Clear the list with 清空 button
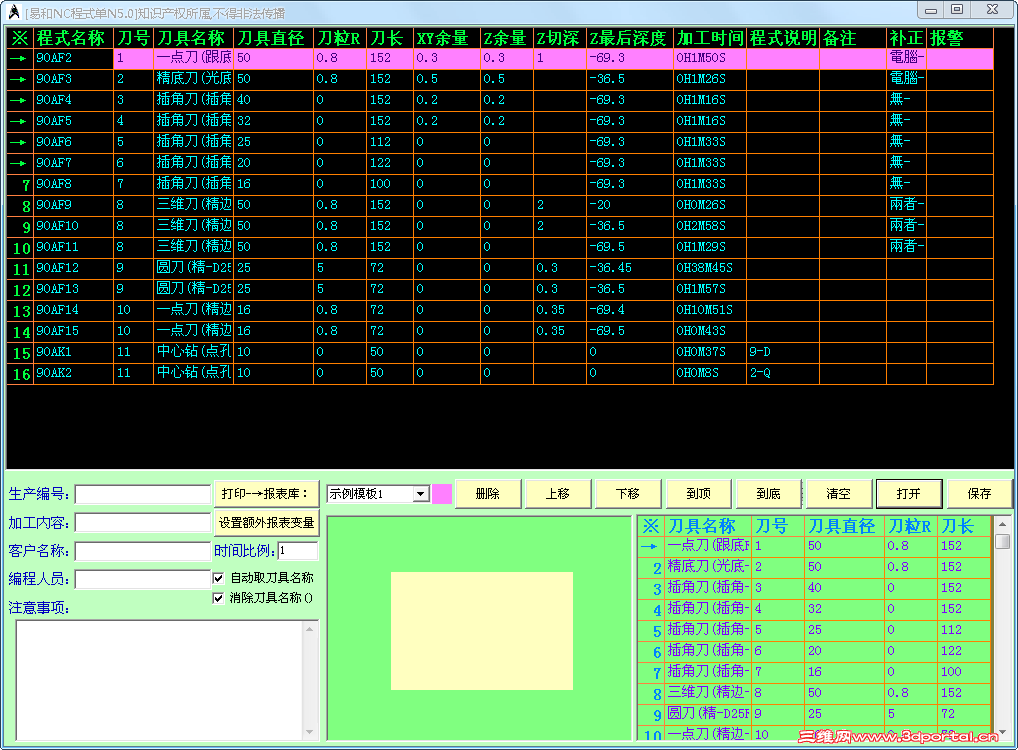The image size is (1018, 750). click(839, 494)
